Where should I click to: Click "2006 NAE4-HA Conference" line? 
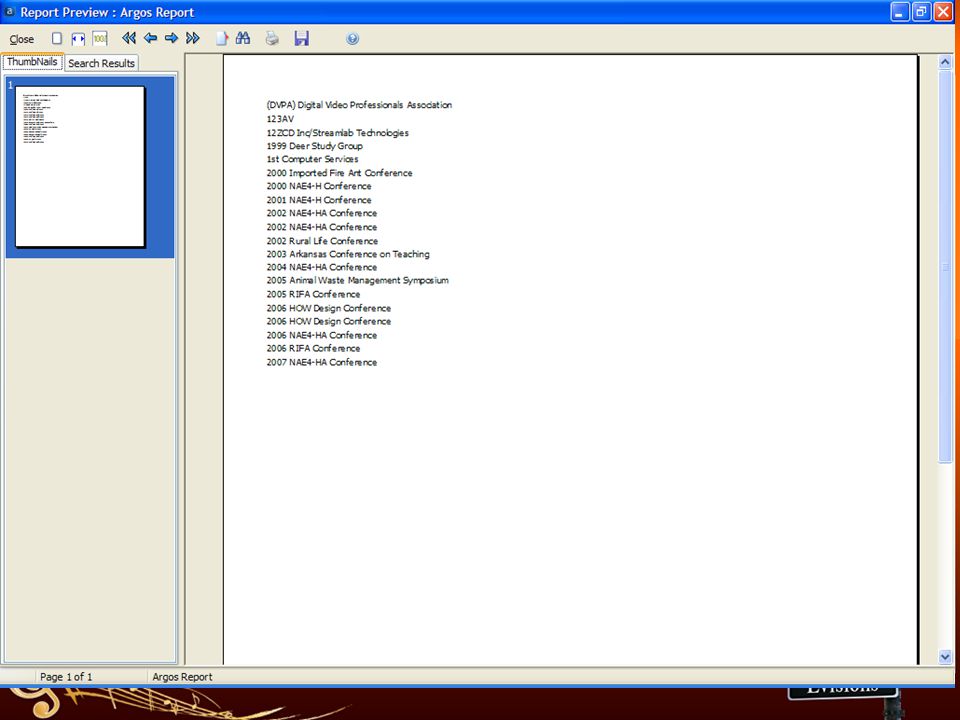pos(321,336)
